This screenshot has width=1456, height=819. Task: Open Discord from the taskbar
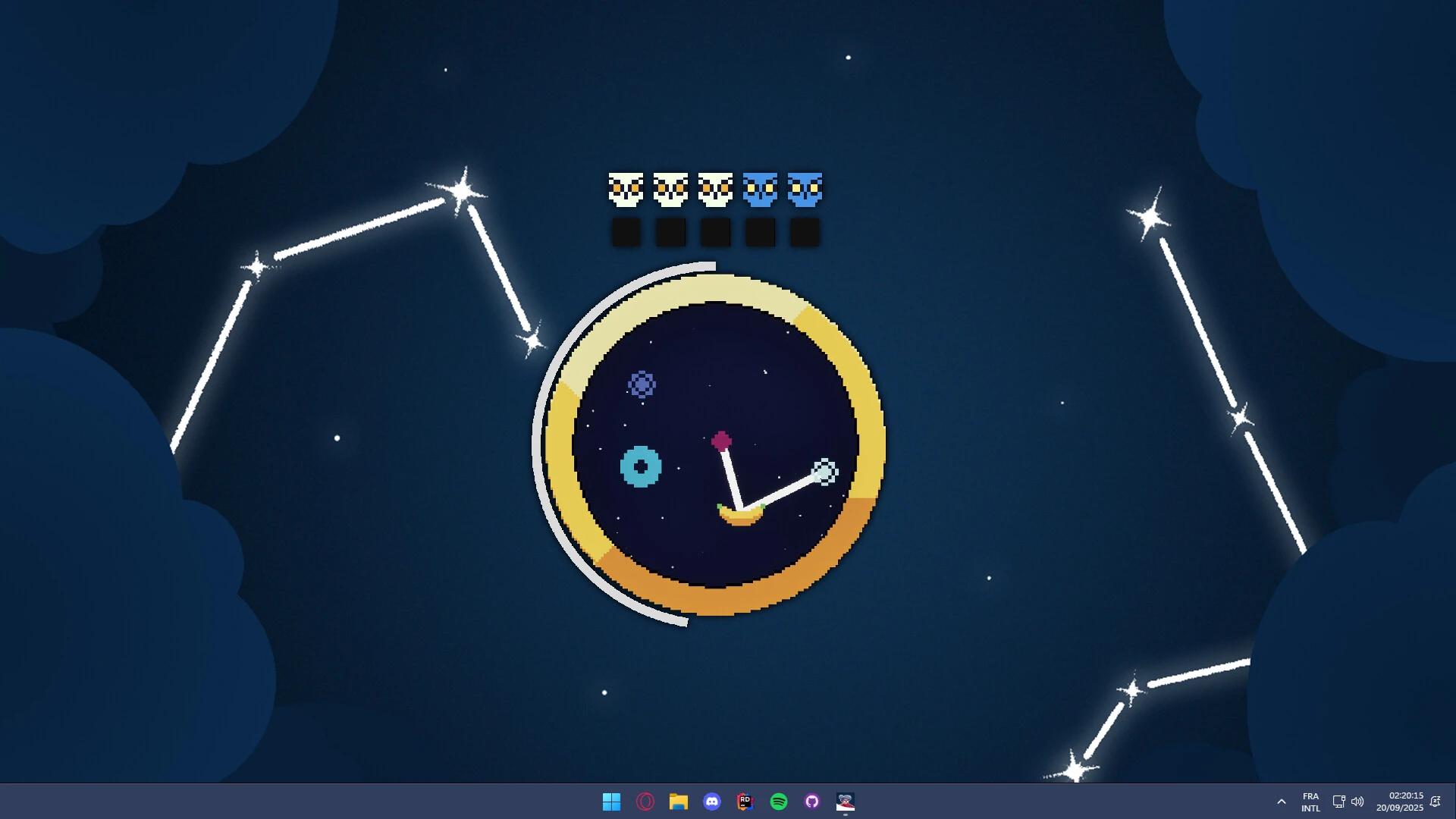714,802
